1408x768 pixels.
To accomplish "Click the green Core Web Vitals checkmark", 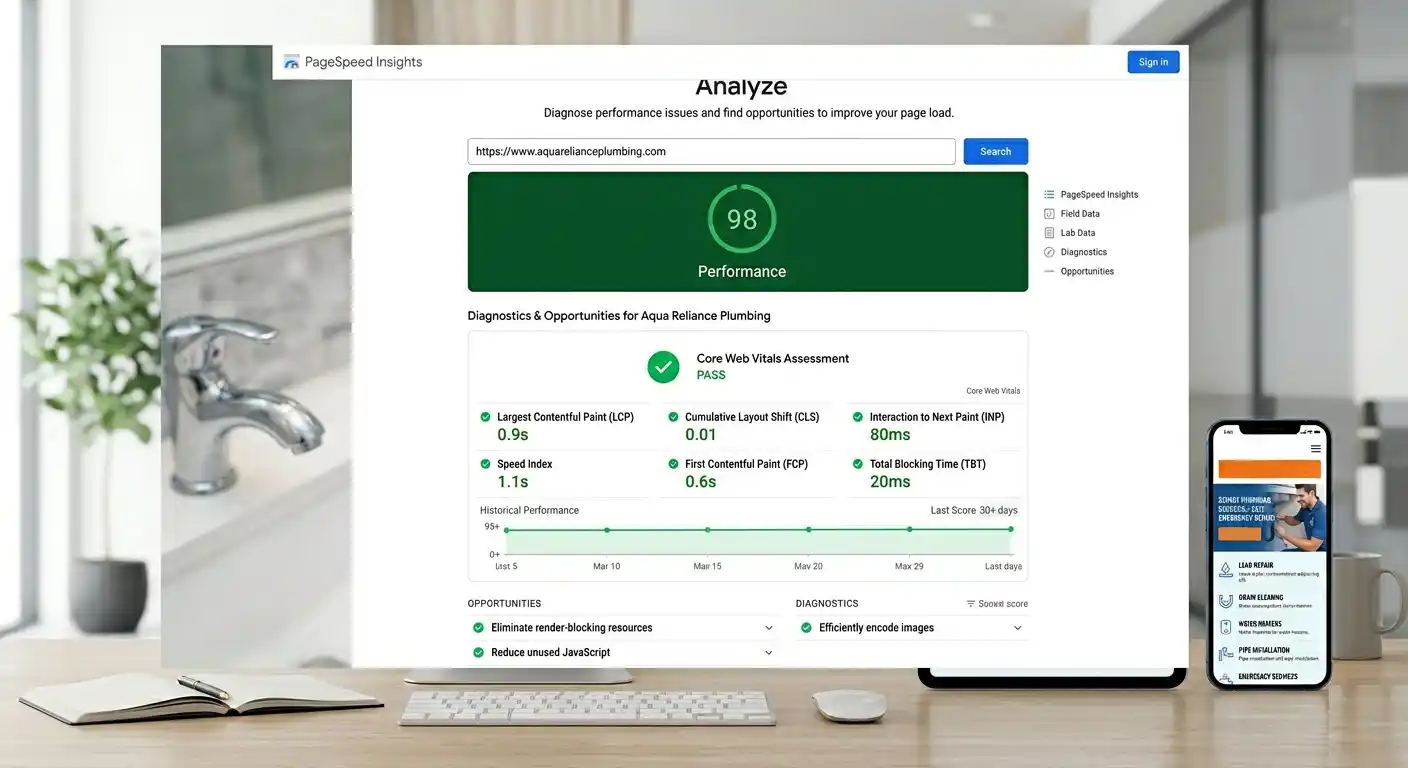I will tap(663, 367).
